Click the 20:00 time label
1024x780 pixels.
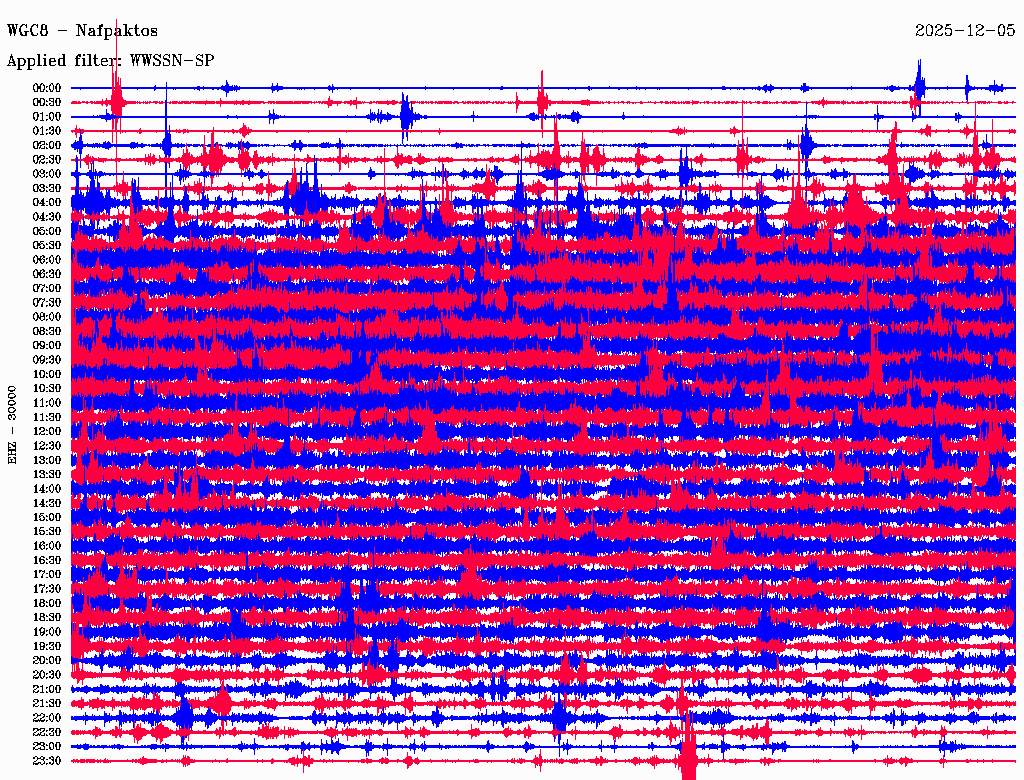click(x=47, y=660)
